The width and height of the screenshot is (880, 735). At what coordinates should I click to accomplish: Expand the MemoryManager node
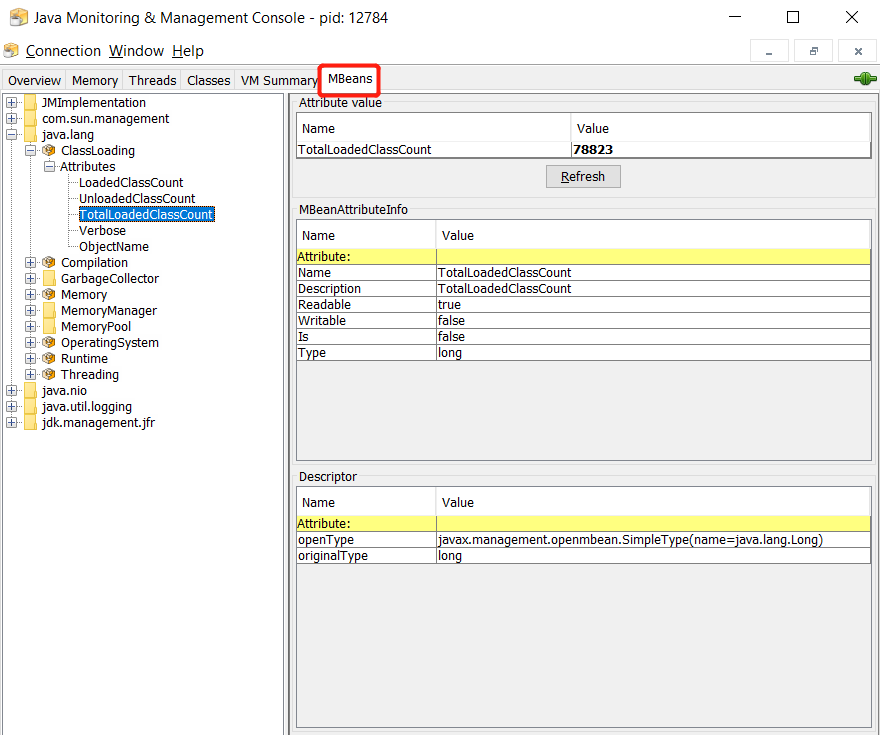pyautogui.click(x=31, y=310)
